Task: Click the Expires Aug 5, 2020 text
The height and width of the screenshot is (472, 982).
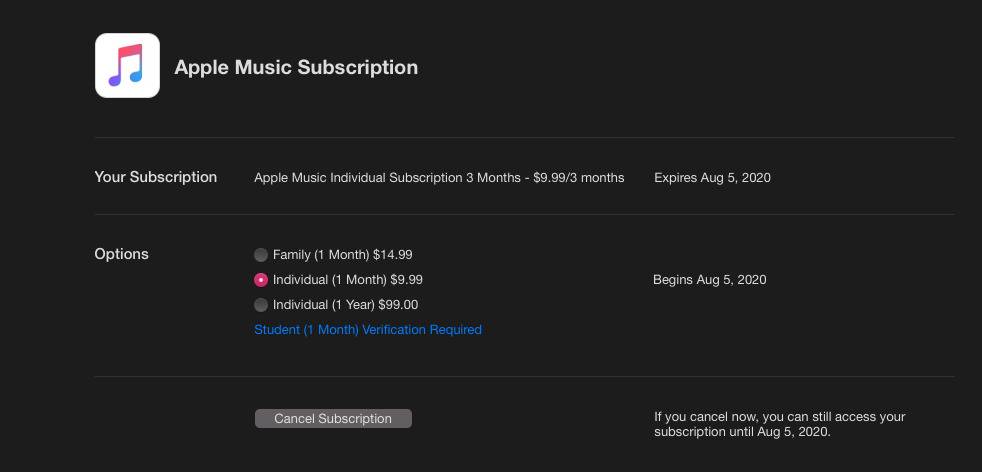Action: coord(712,178)
